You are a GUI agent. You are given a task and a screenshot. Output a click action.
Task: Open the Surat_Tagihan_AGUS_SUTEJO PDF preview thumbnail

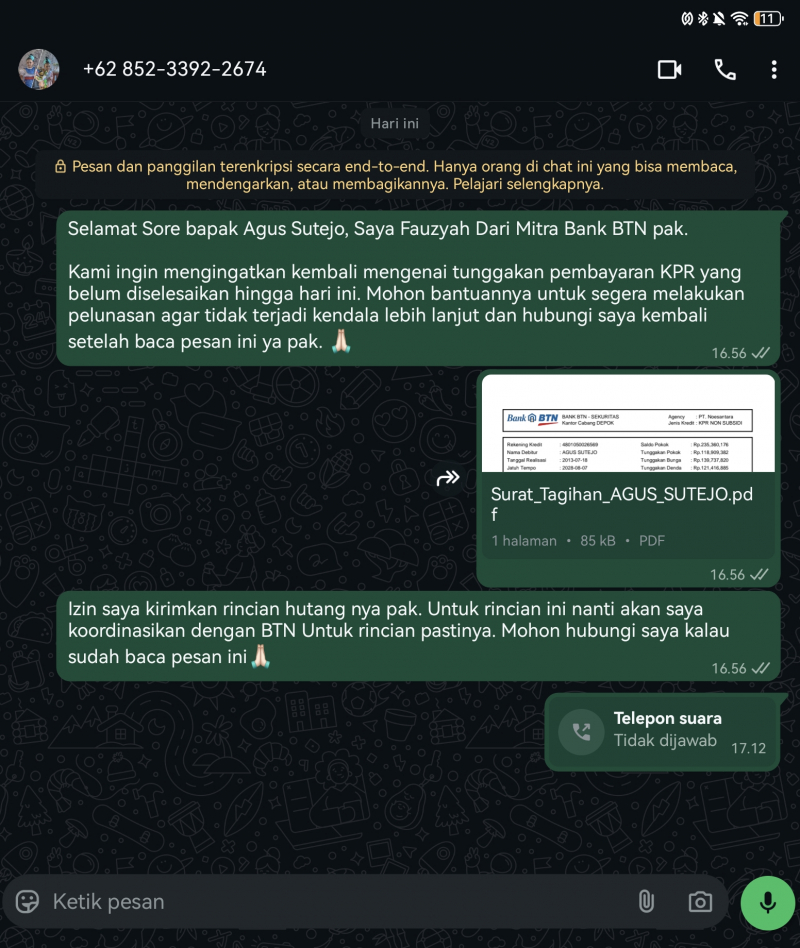pyautogui.click(x=628, y=423)
